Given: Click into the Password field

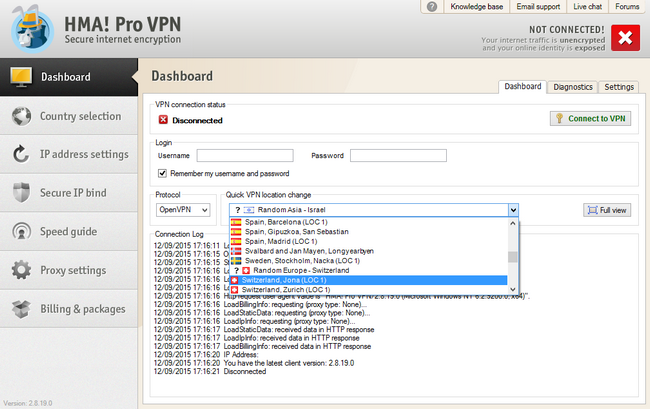Looking at the screenshot, I should [398, 156].
